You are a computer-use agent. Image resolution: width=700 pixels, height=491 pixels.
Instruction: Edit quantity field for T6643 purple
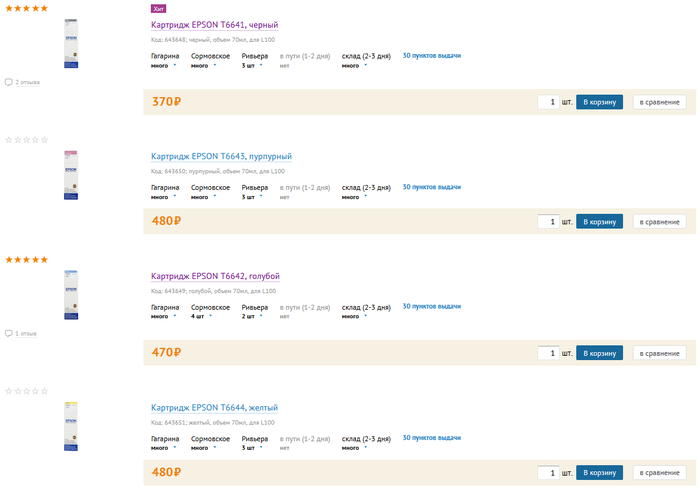[548, 222]
